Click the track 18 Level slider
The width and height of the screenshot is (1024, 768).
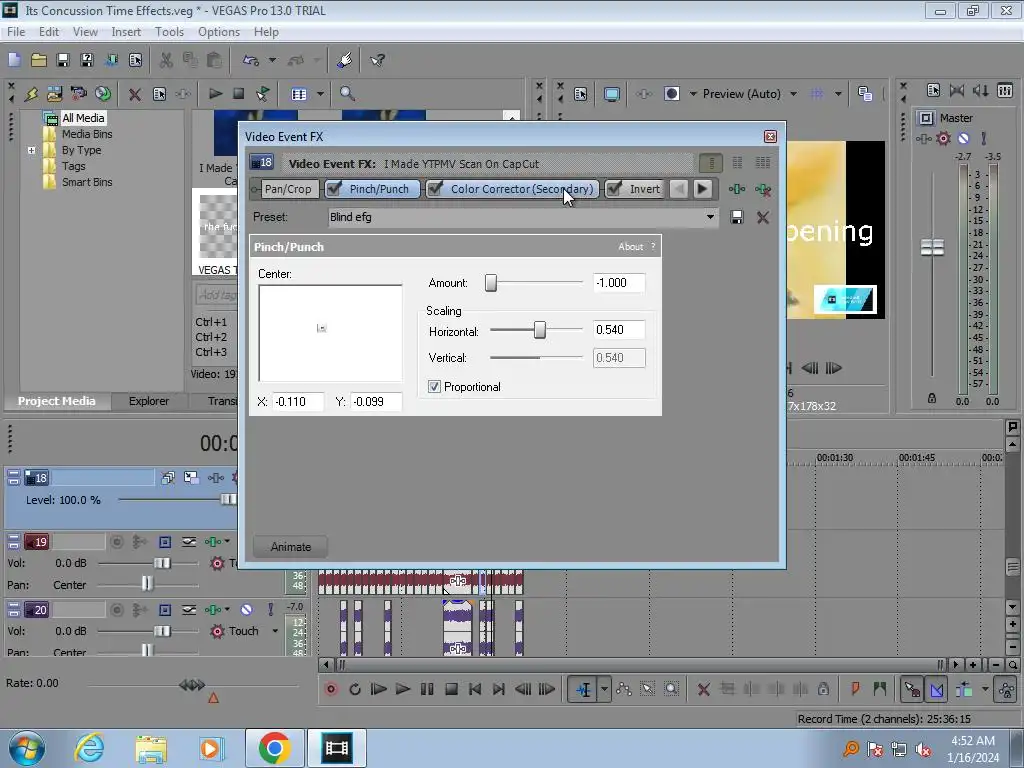click(x=228, y=500)
